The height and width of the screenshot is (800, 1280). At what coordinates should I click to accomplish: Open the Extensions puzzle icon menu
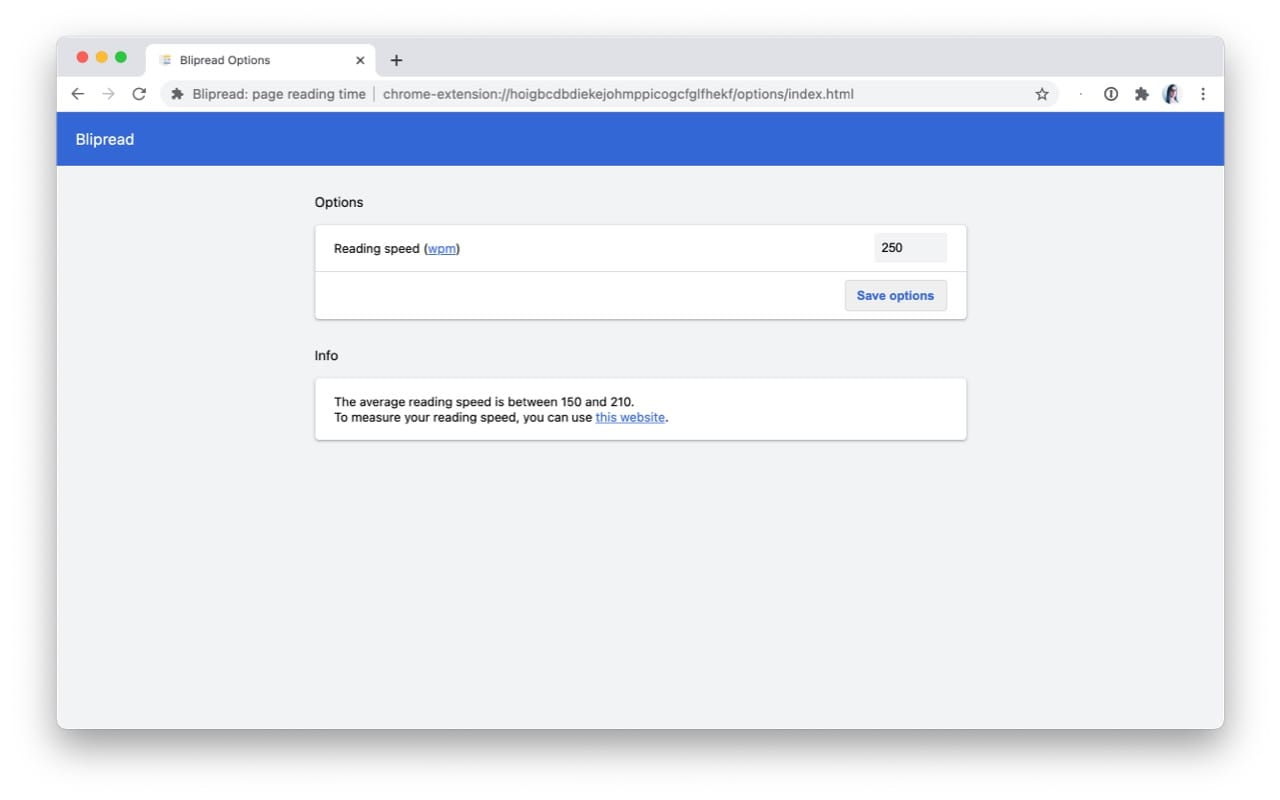pos(1141,94)
